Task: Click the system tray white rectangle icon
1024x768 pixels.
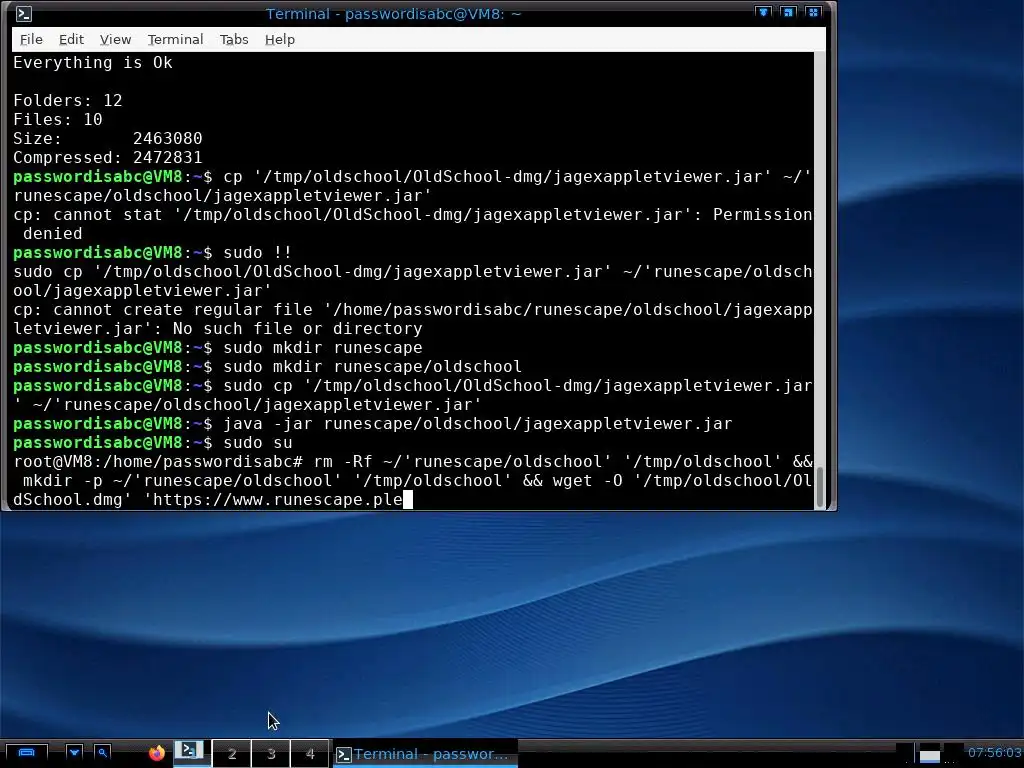Action: click(929, 756)
